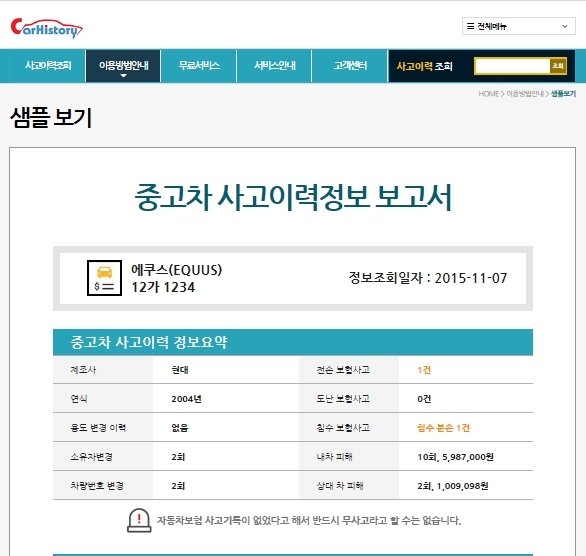
Task: Click the 조회 search button
Action: [558, 66]
